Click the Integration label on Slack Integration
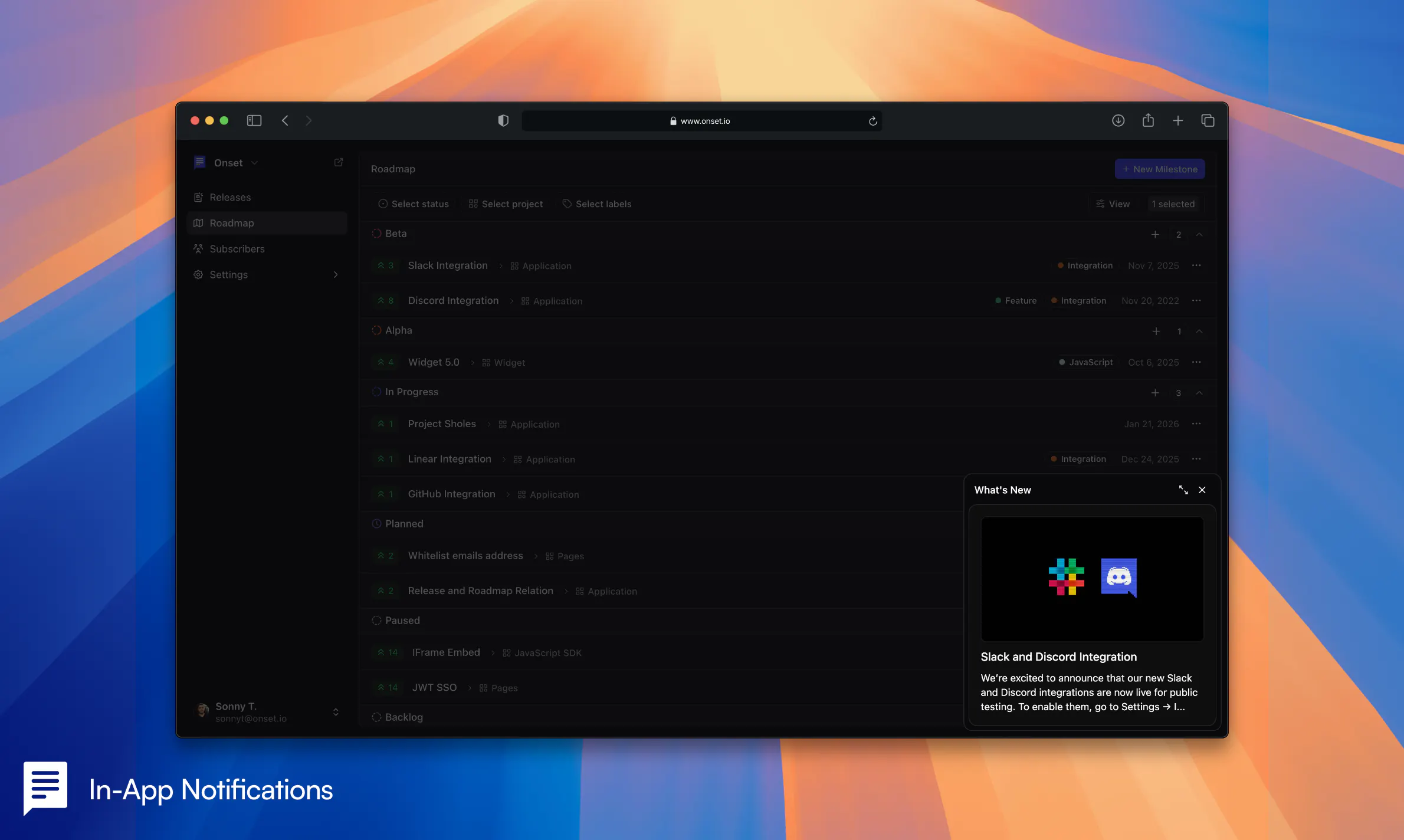The width and height of the screenshot is (1404, 840). (x=1085, y=265)
